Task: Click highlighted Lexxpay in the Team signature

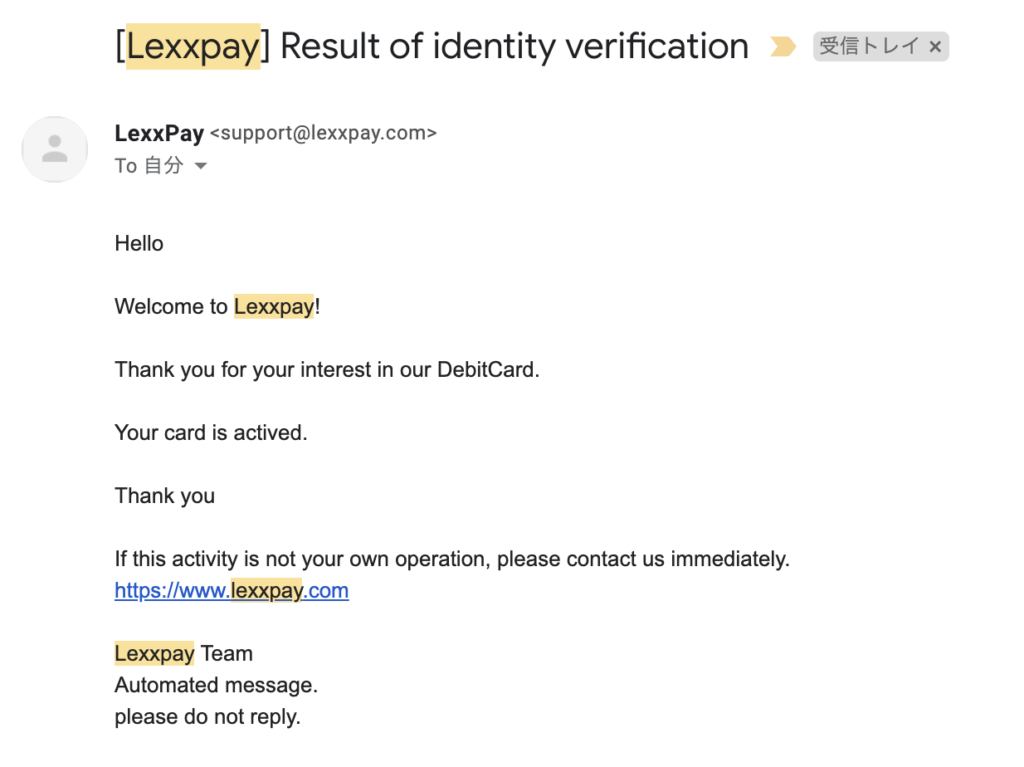Action: click(x=155, y=653)
